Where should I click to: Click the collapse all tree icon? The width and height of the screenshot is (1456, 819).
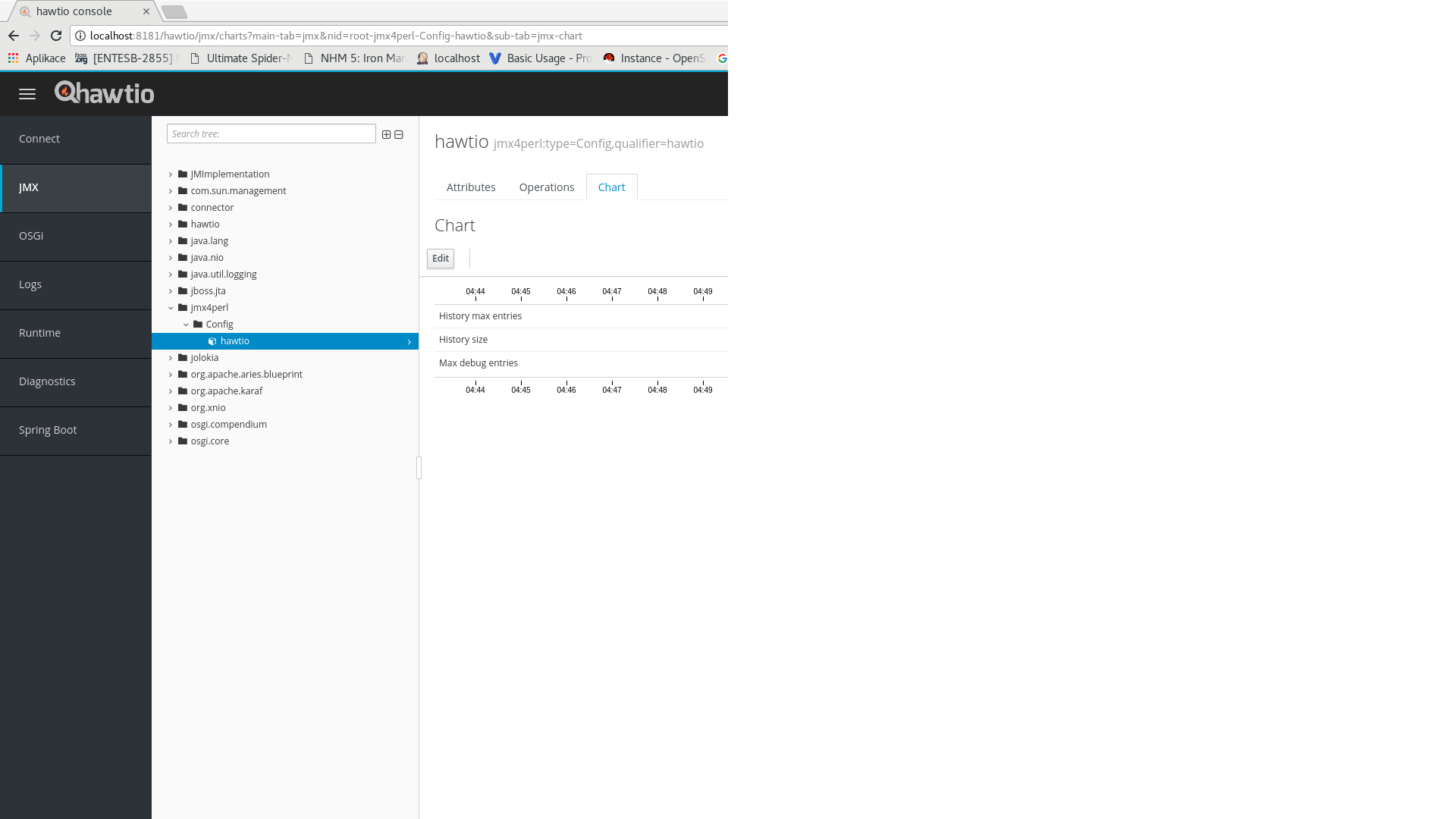point(399,134)
